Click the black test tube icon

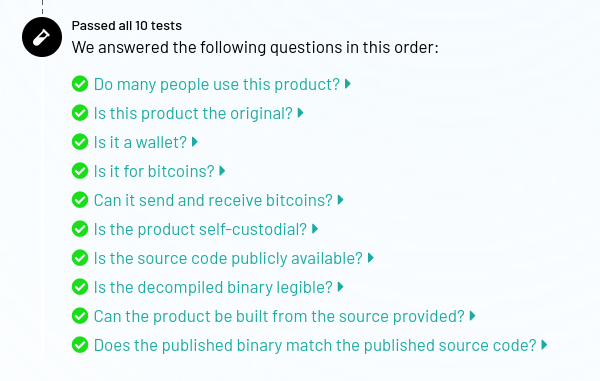42,37
